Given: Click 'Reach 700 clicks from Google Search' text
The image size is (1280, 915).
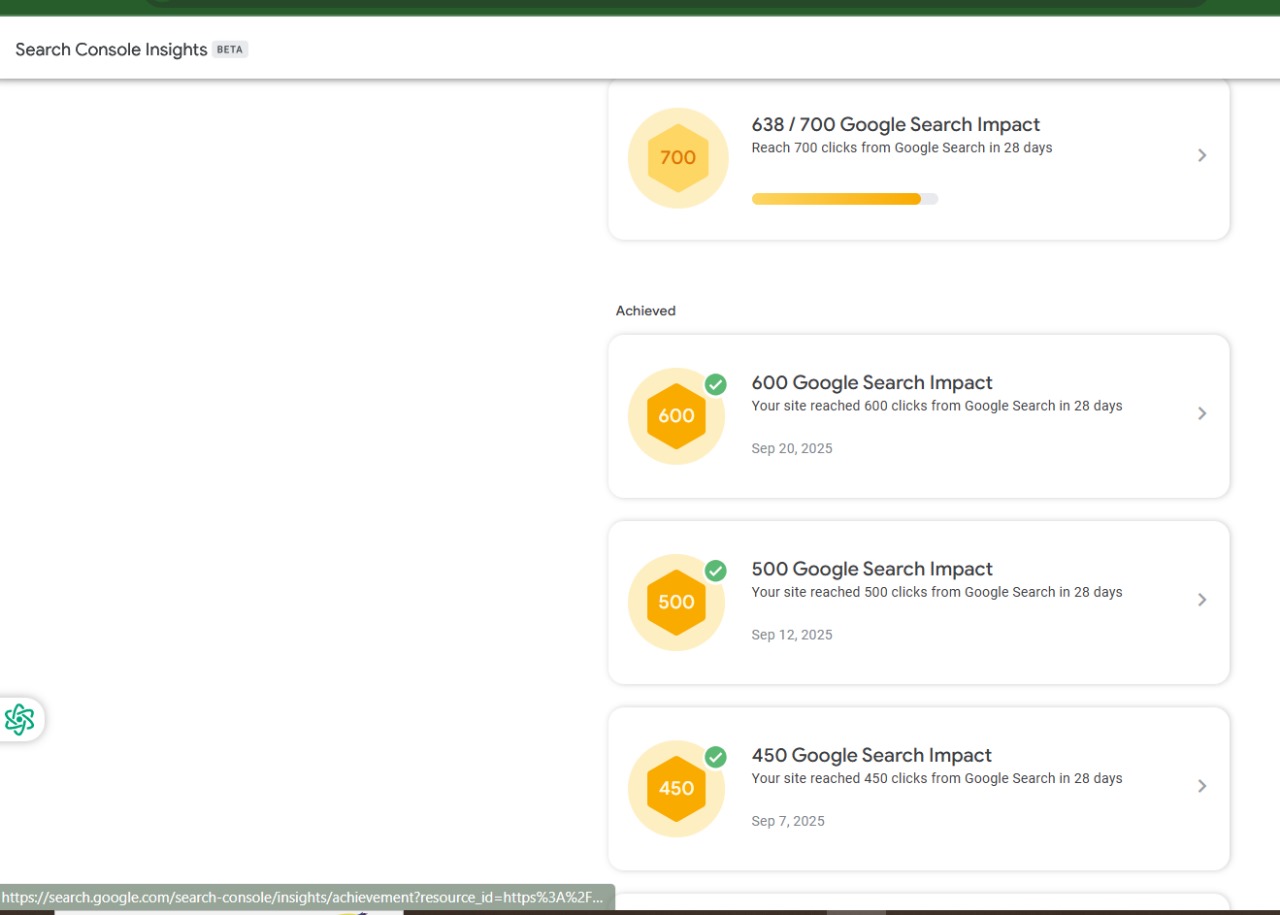Looking at the screenshot, I should point(902,148).
